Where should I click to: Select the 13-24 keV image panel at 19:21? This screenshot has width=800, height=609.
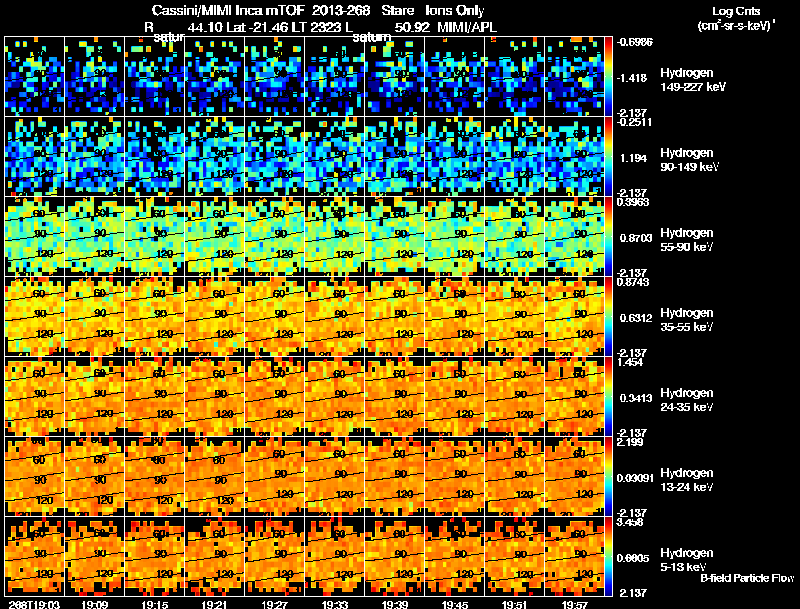pos(214,477)
